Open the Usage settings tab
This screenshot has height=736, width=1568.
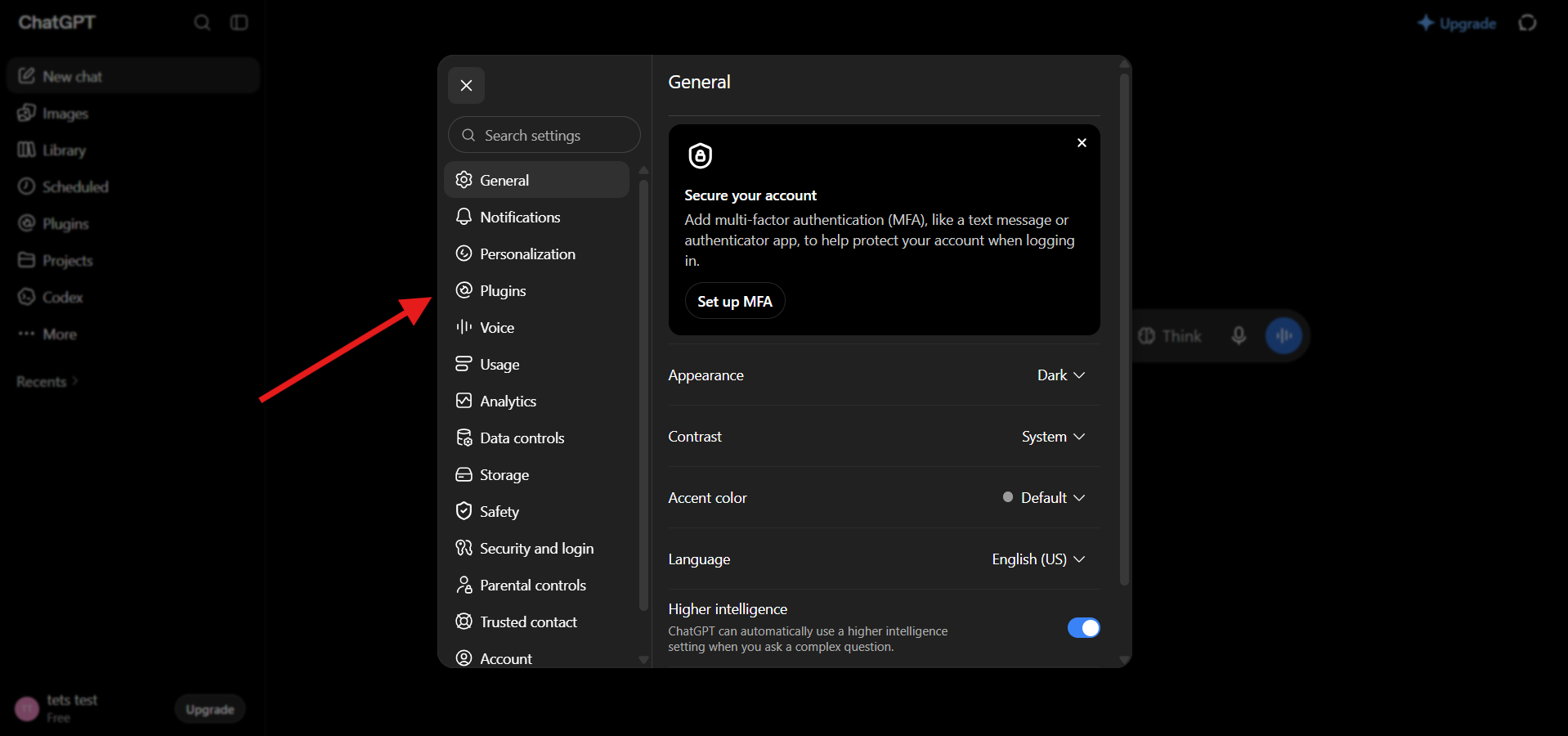pyautogui.click(x=536, y=364)
